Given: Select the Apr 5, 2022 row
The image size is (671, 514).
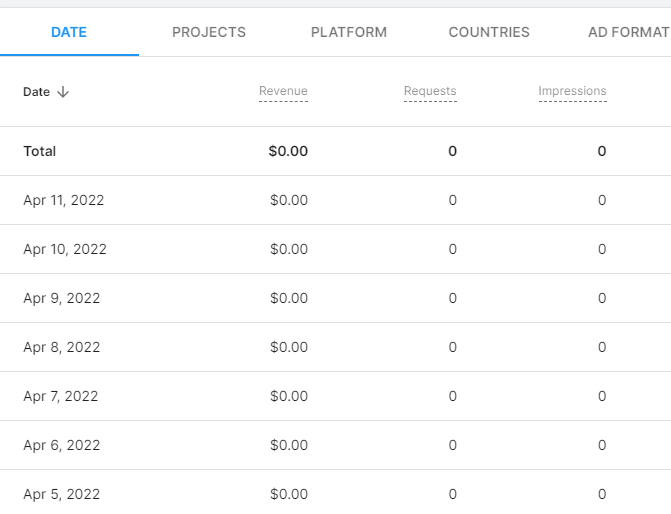Looking at the screenshot, I should [x=62, y=494].
